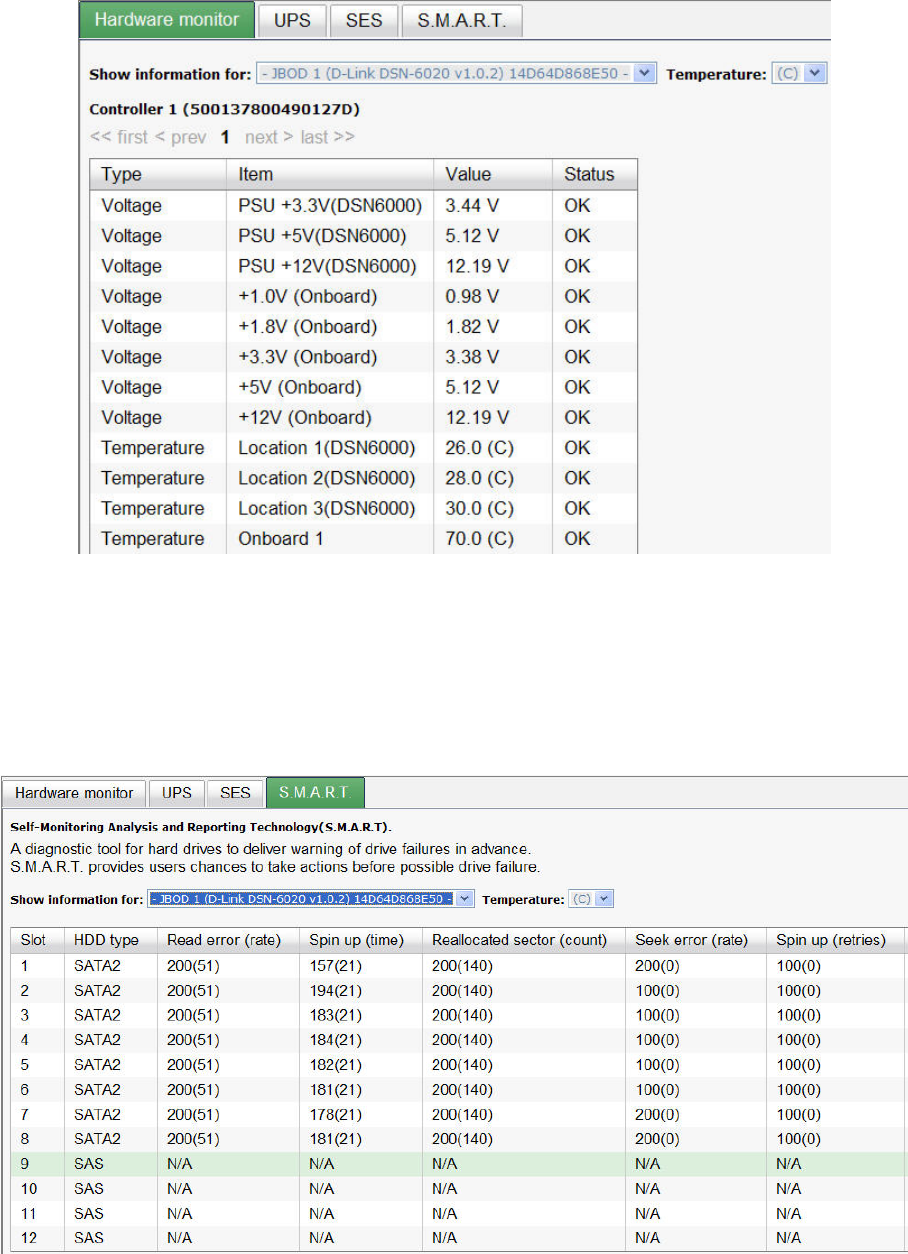Select the highlighted green S.M.A.R.T. tab
908x1254 pixels.
point(315,793)
